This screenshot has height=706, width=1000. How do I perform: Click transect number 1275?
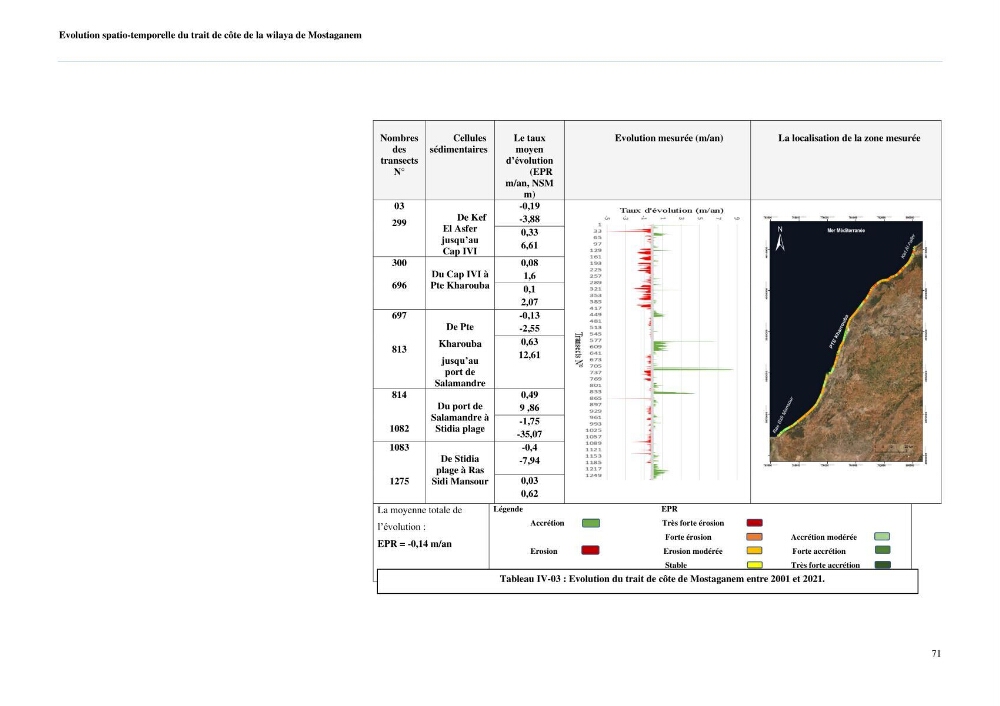click(x=399, y=482)
